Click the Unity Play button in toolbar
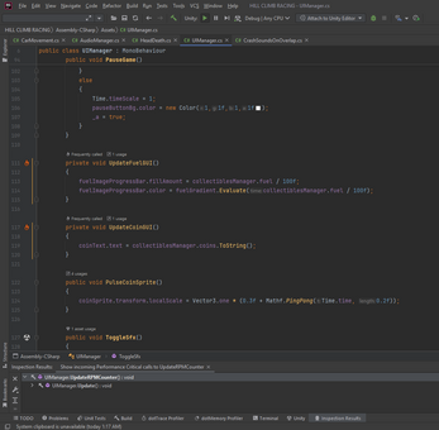The image size is (439, 430). pyautogui.click(x=205, y=18)
